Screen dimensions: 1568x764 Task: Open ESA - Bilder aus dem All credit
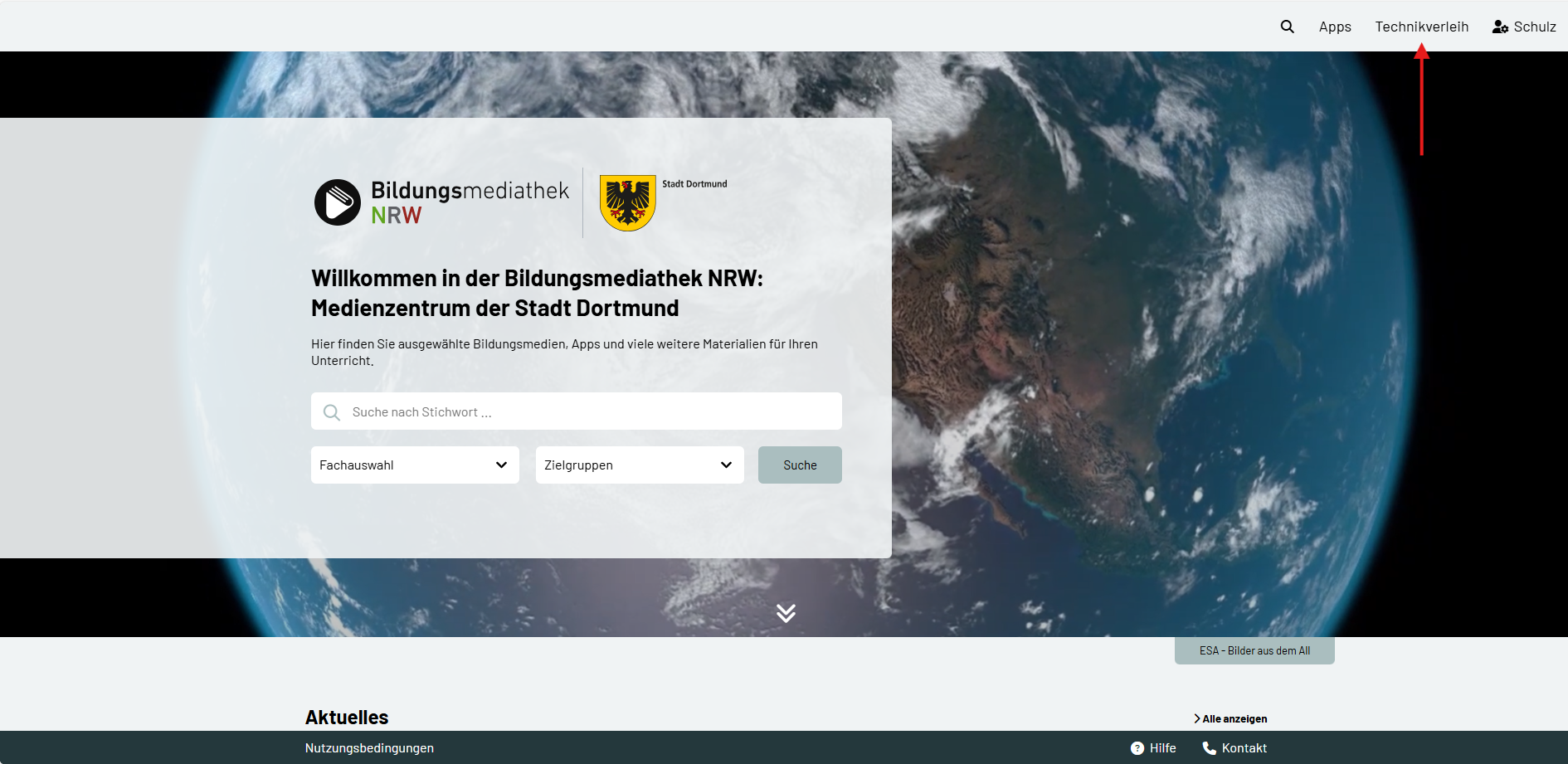point(1254,650)
